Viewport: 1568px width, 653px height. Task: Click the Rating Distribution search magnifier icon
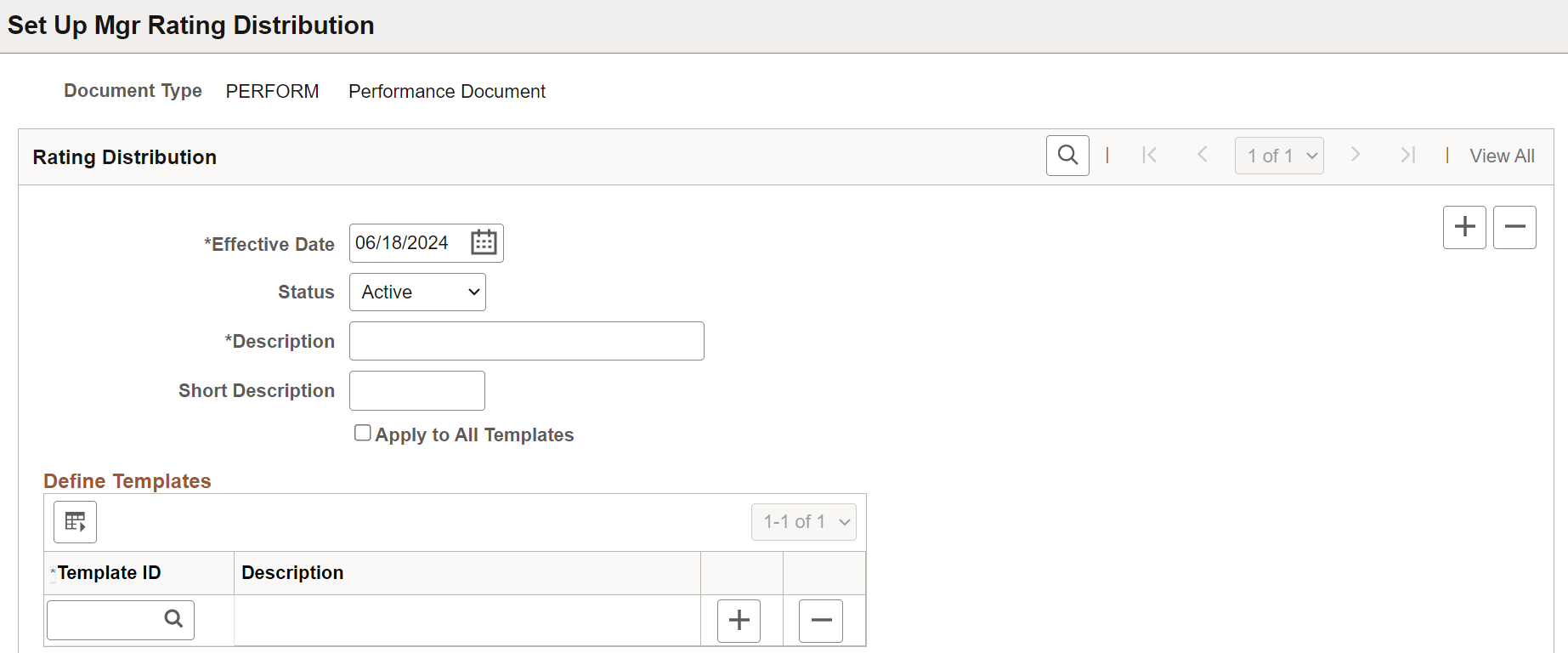point(1067,156)
